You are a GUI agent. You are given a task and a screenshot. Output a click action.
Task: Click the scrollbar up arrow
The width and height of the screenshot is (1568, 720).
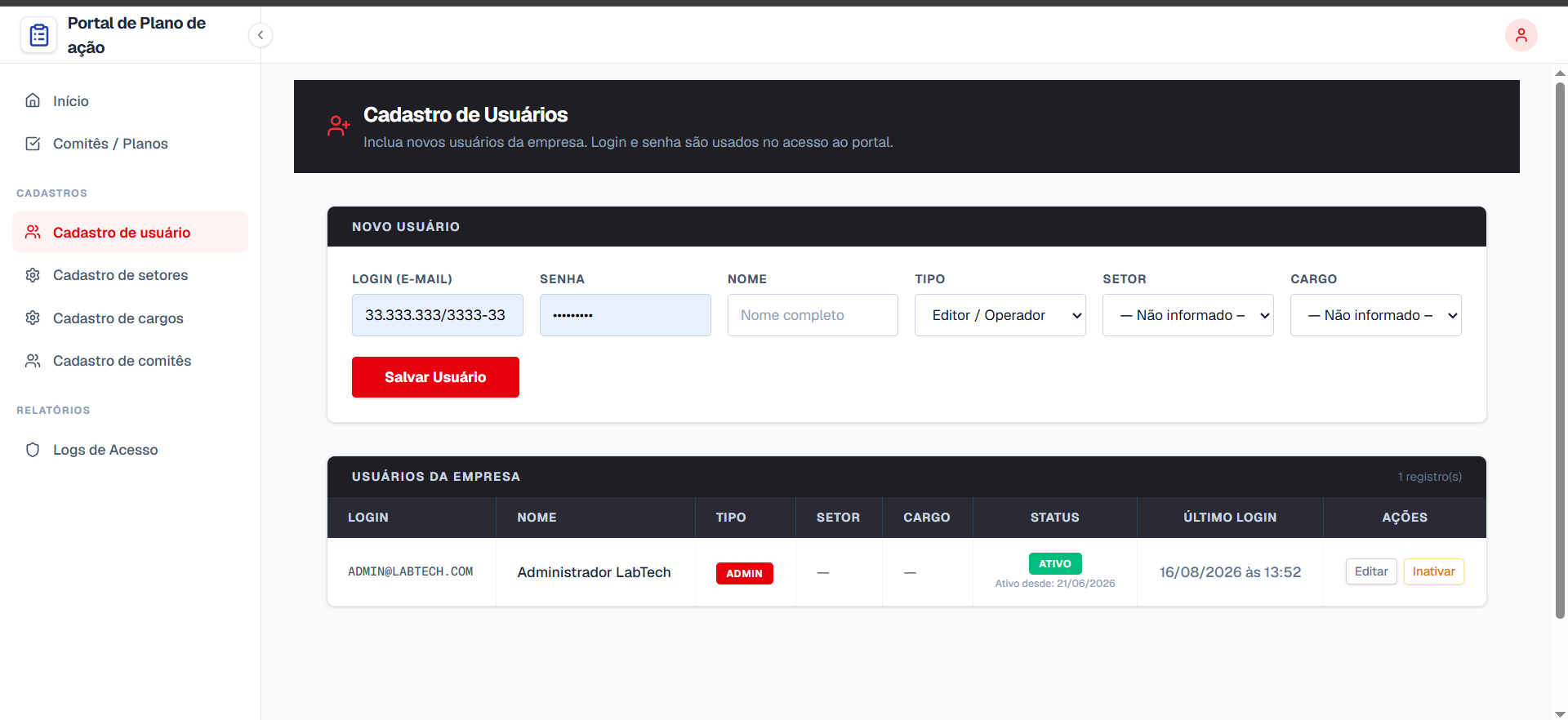tap(1560, 73)
